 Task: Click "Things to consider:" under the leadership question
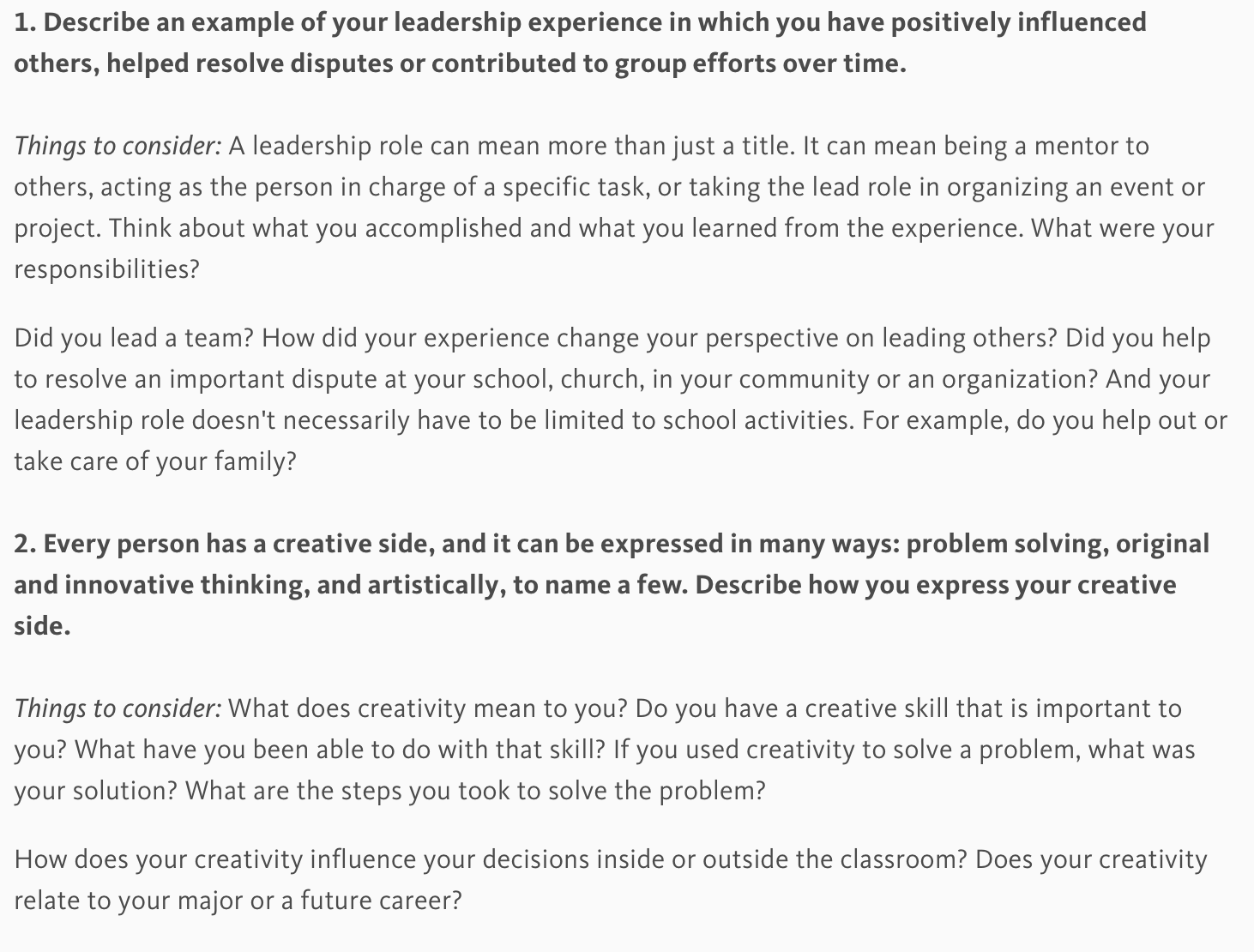tap(118, 146)
